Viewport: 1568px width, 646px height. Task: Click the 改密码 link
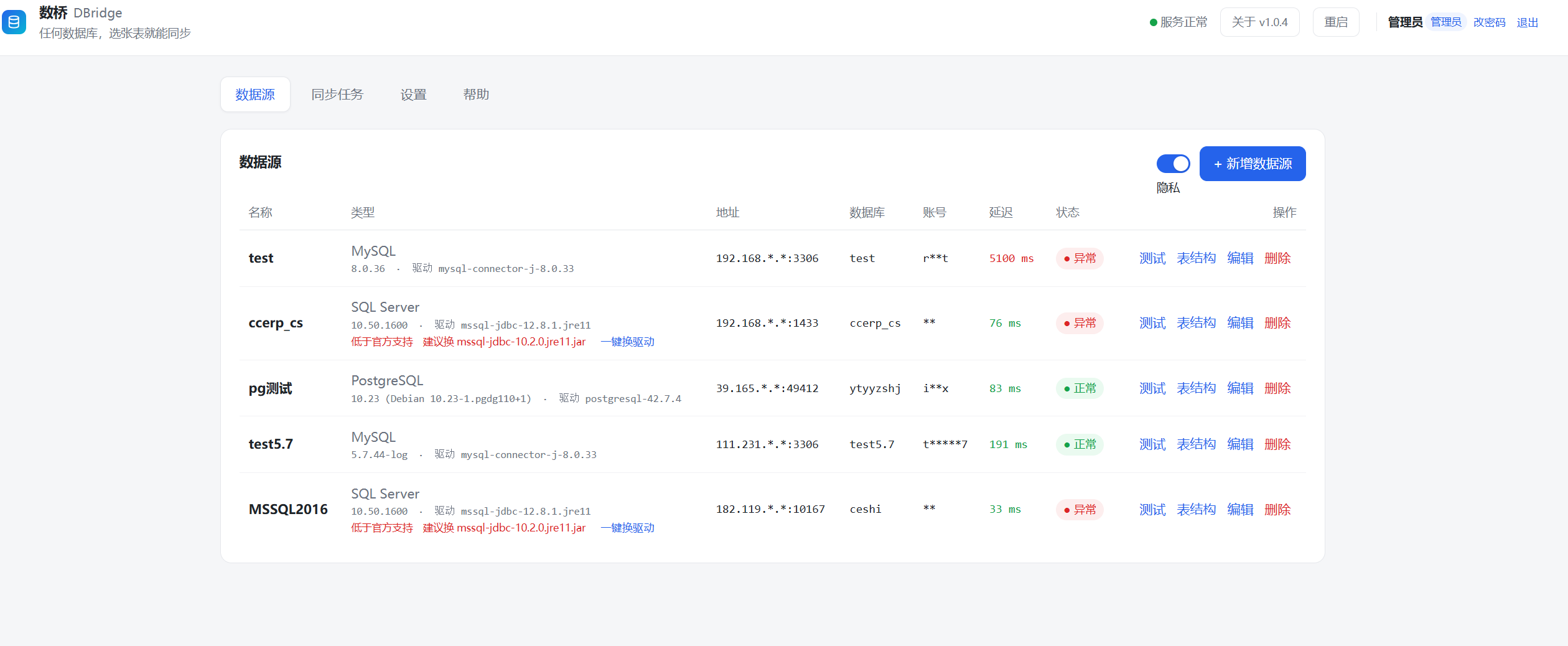click(1489, 22)
